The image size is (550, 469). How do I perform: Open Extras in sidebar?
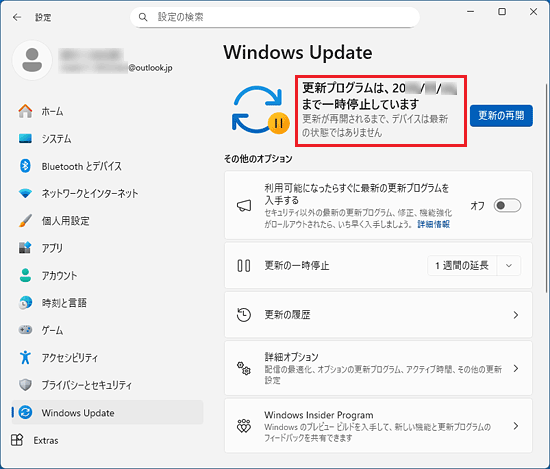107,440
